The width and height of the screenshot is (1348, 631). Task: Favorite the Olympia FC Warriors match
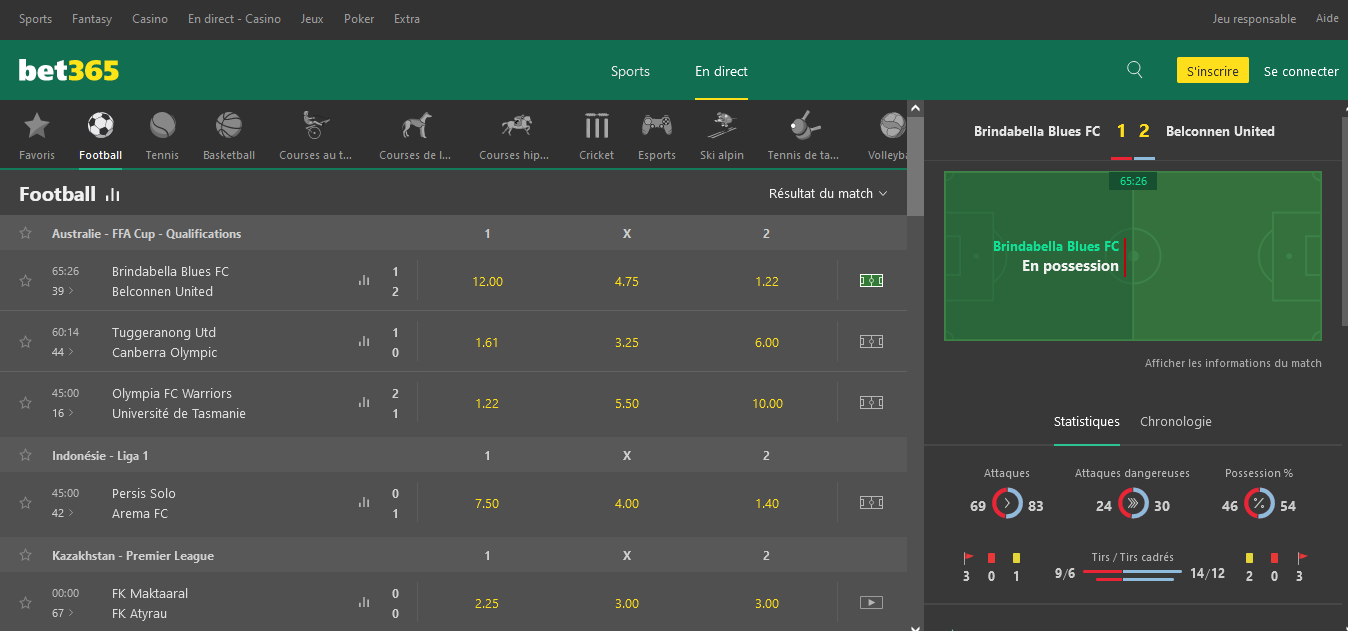pyautogui.click(x=26, y=403)
